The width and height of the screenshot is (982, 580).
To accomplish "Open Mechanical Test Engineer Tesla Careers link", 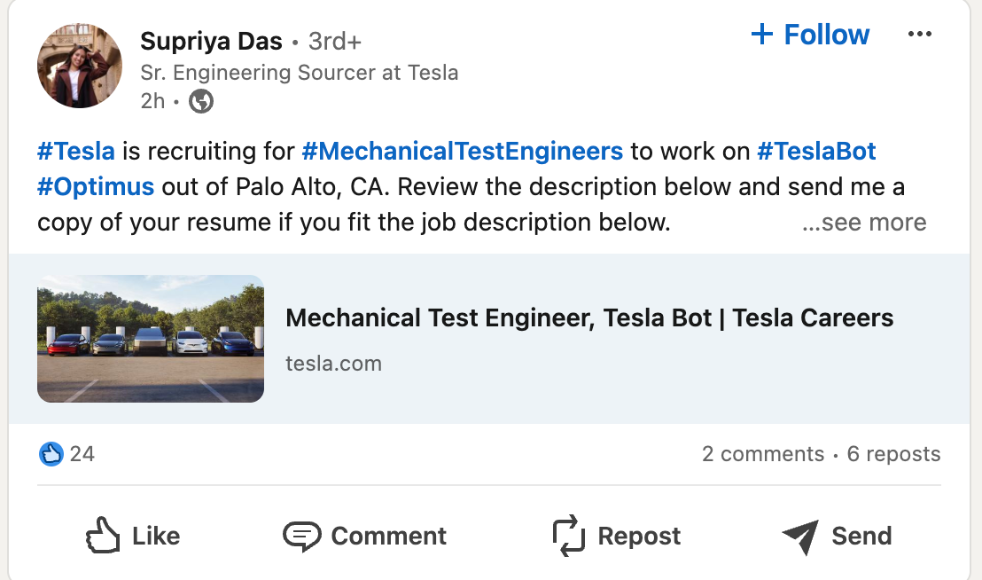I will pyautogui.click(x=589, y=318).
